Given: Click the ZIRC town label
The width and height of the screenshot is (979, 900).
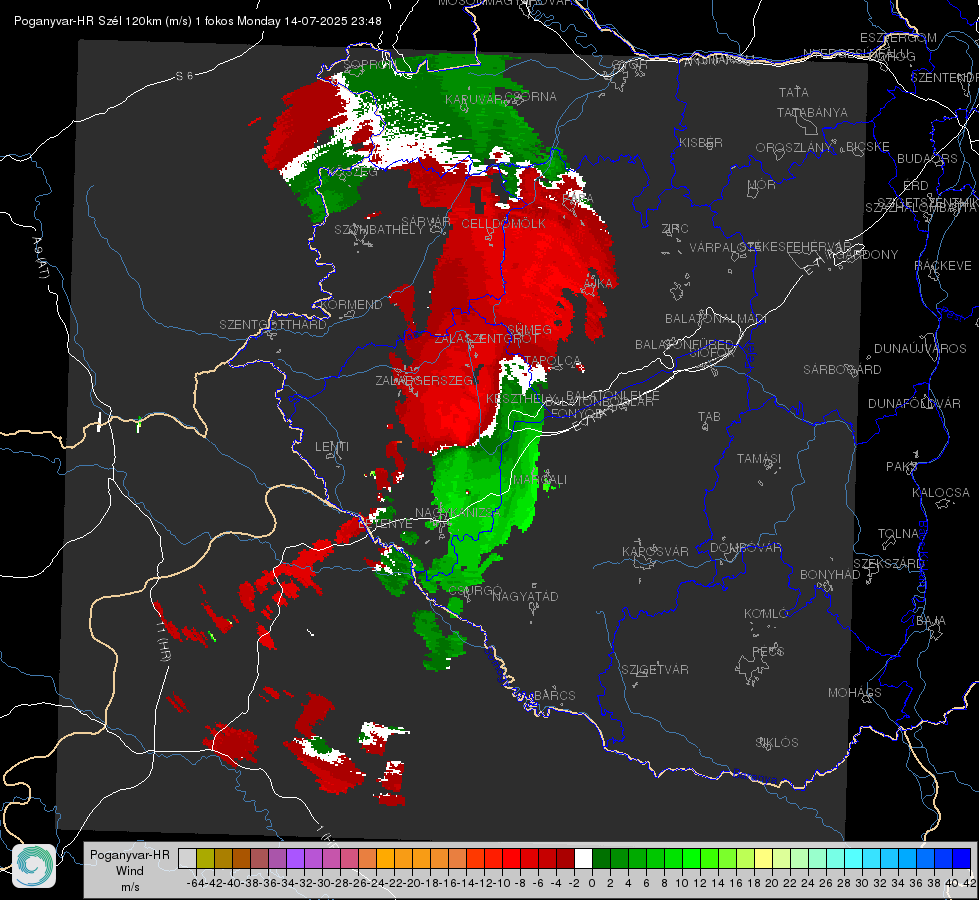Looking at the screenshot, I should click(675, 229).
